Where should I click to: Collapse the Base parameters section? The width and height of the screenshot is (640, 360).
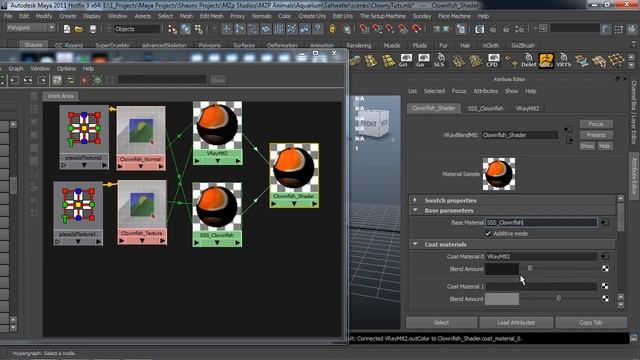click(x=415, y=210)
